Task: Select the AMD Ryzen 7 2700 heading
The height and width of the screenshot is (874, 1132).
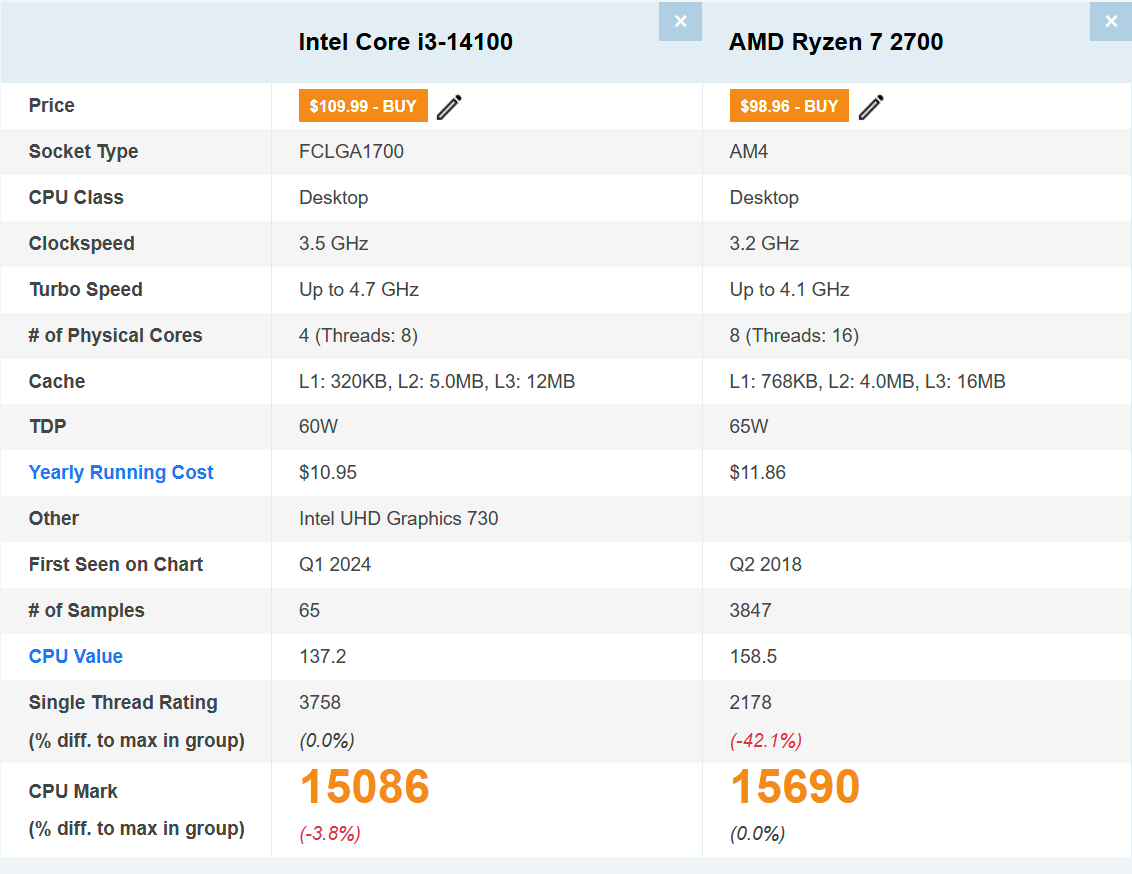Action: (x=836, y=42)
